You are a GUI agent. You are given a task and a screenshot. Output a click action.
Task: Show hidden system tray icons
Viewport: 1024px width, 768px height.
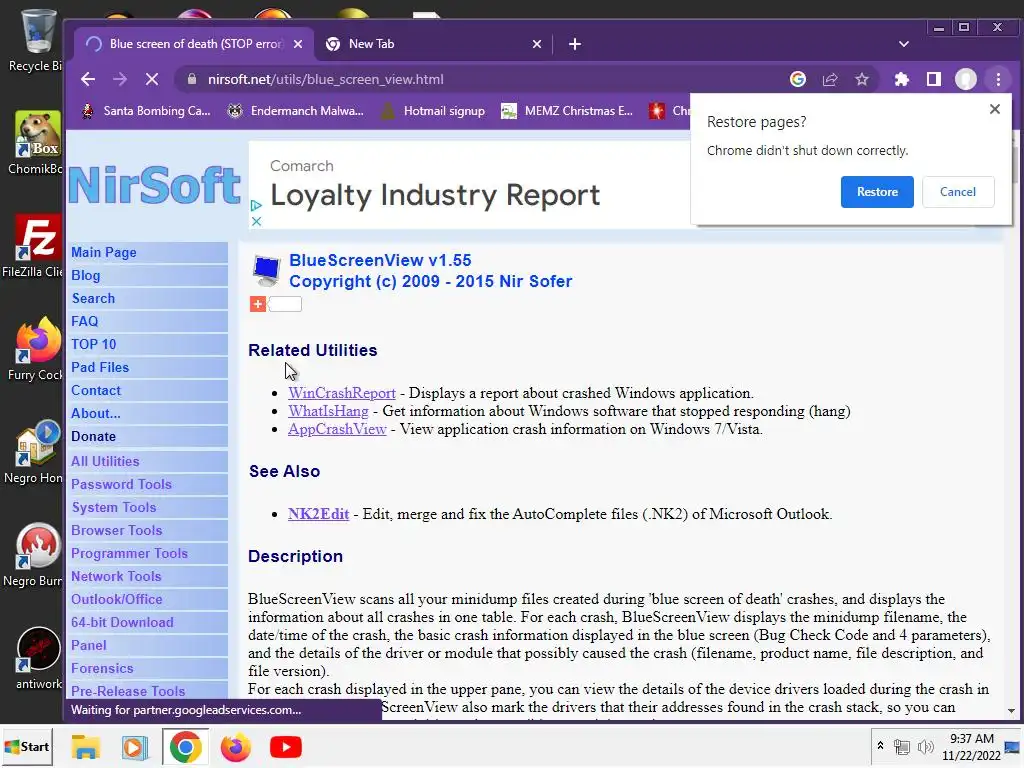coord(880,746)
